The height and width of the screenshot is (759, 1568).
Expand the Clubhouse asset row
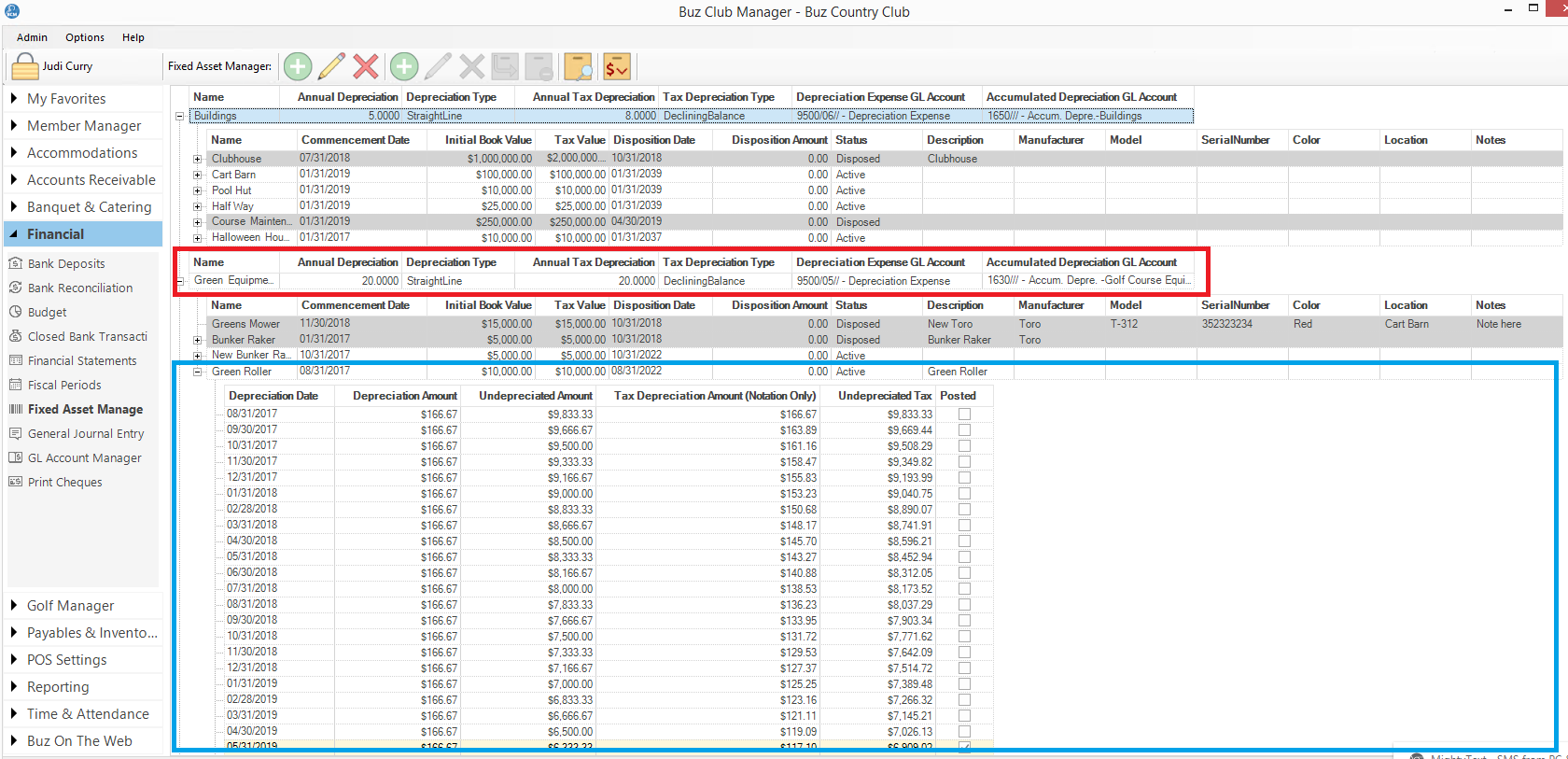click(198, 160)
